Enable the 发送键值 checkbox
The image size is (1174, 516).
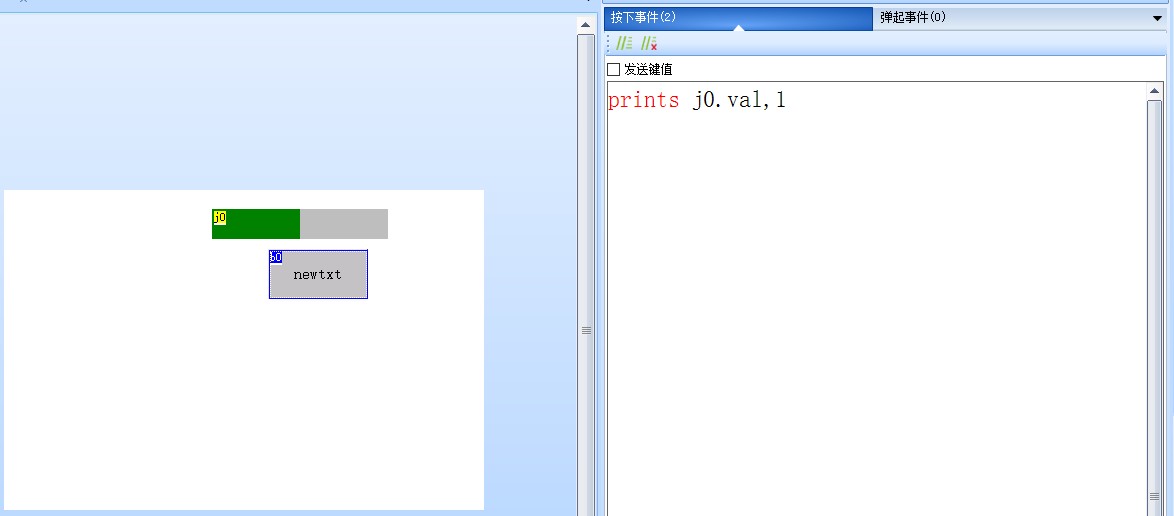click(x=614, y=69)
